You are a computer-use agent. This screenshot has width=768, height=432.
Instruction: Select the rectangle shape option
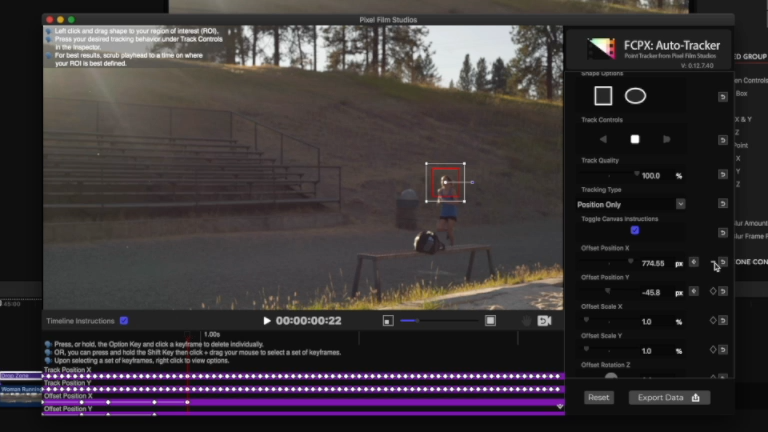pos(603,96)
